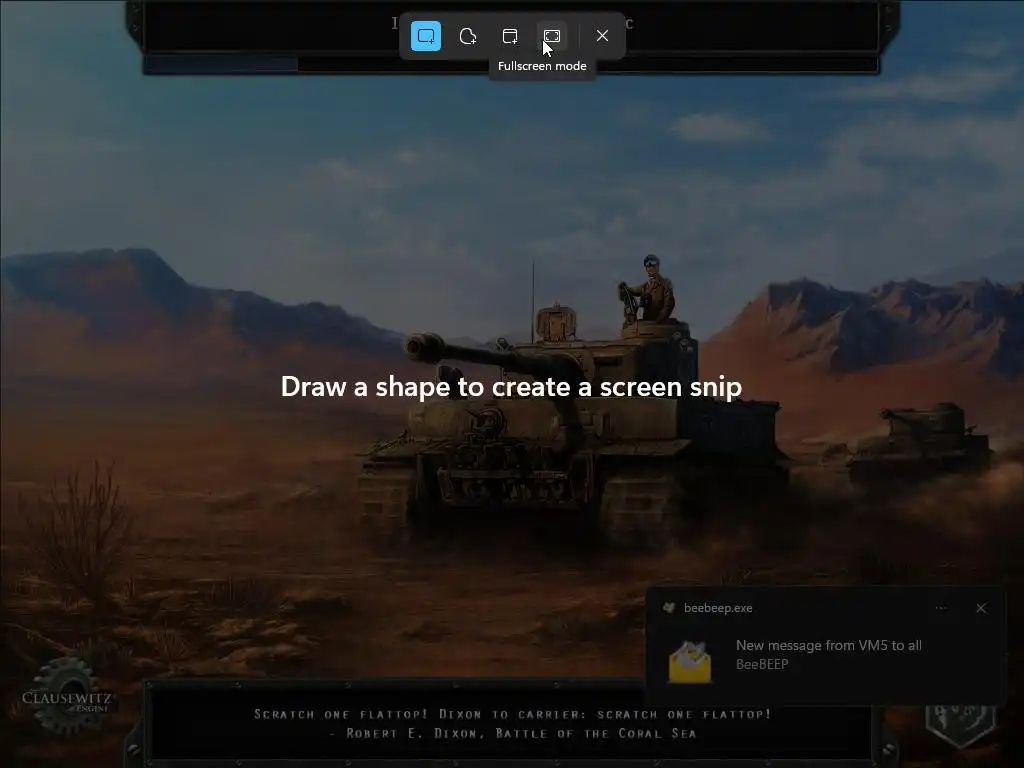Click the yellow envelope message icon

point(690,662)
